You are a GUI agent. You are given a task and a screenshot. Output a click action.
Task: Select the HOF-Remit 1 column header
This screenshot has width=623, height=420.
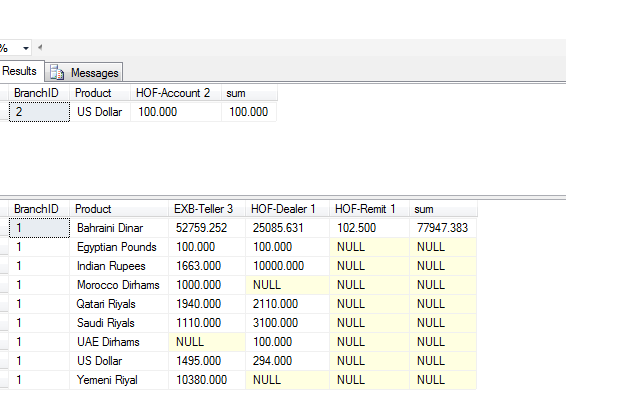click(370, 209)
